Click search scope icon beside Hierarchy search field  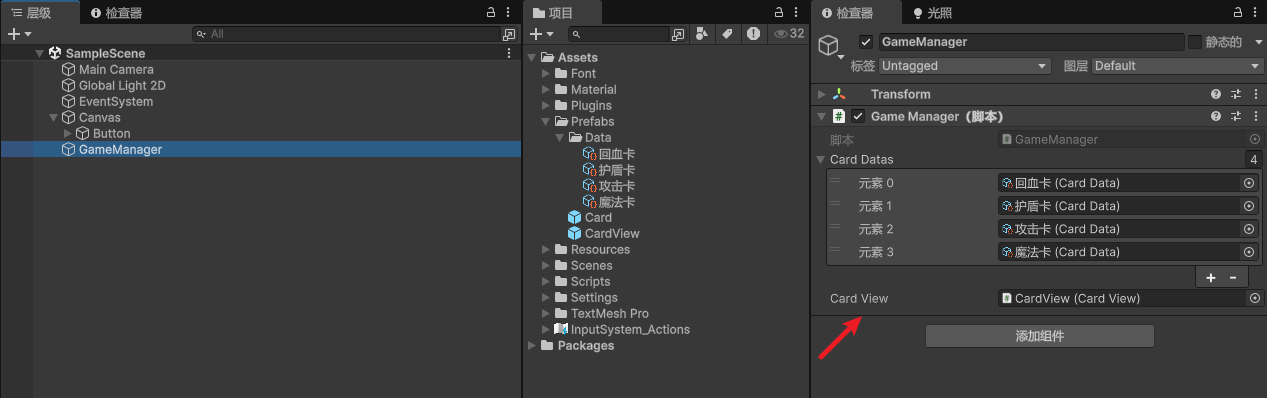coord(509,34)
